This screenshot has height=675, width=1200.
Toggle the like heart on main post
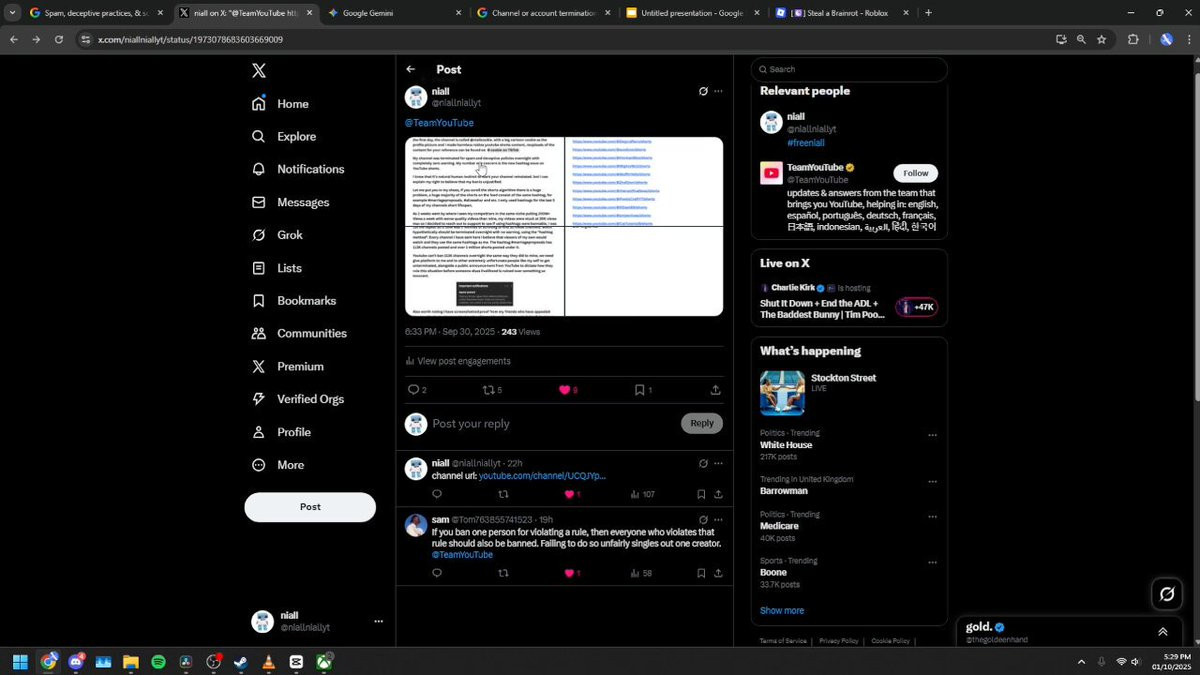click(x=564, y=390)
